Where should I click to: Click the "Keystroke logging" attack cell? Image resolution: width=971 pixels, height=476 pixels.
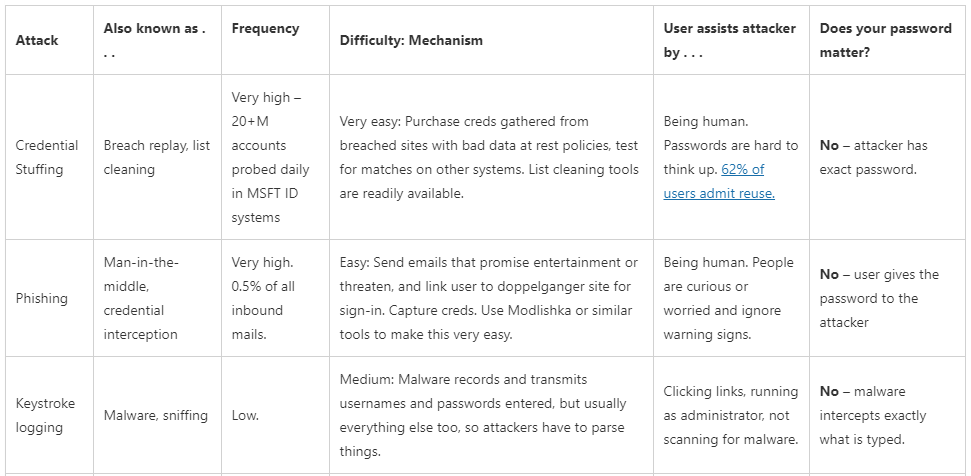45,415
